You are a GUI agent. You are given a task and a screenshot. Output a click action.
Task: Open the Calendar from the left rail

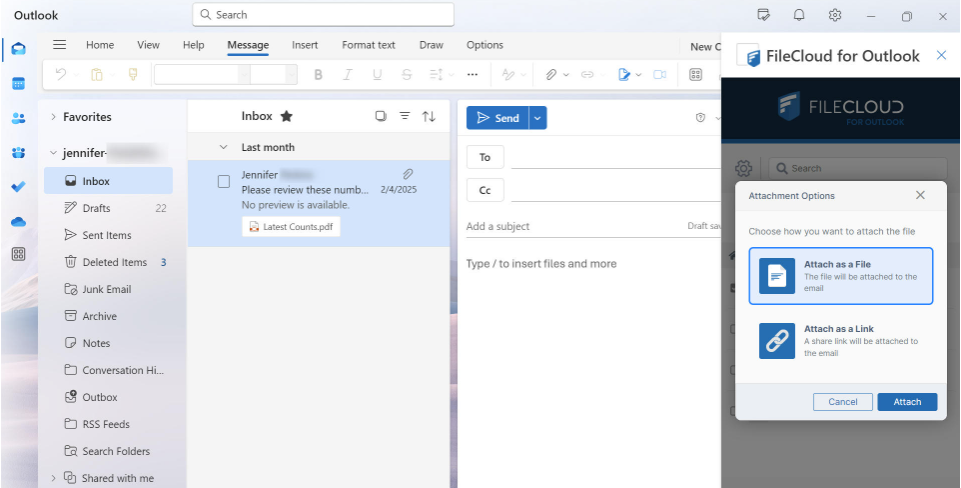coord(18,84)
